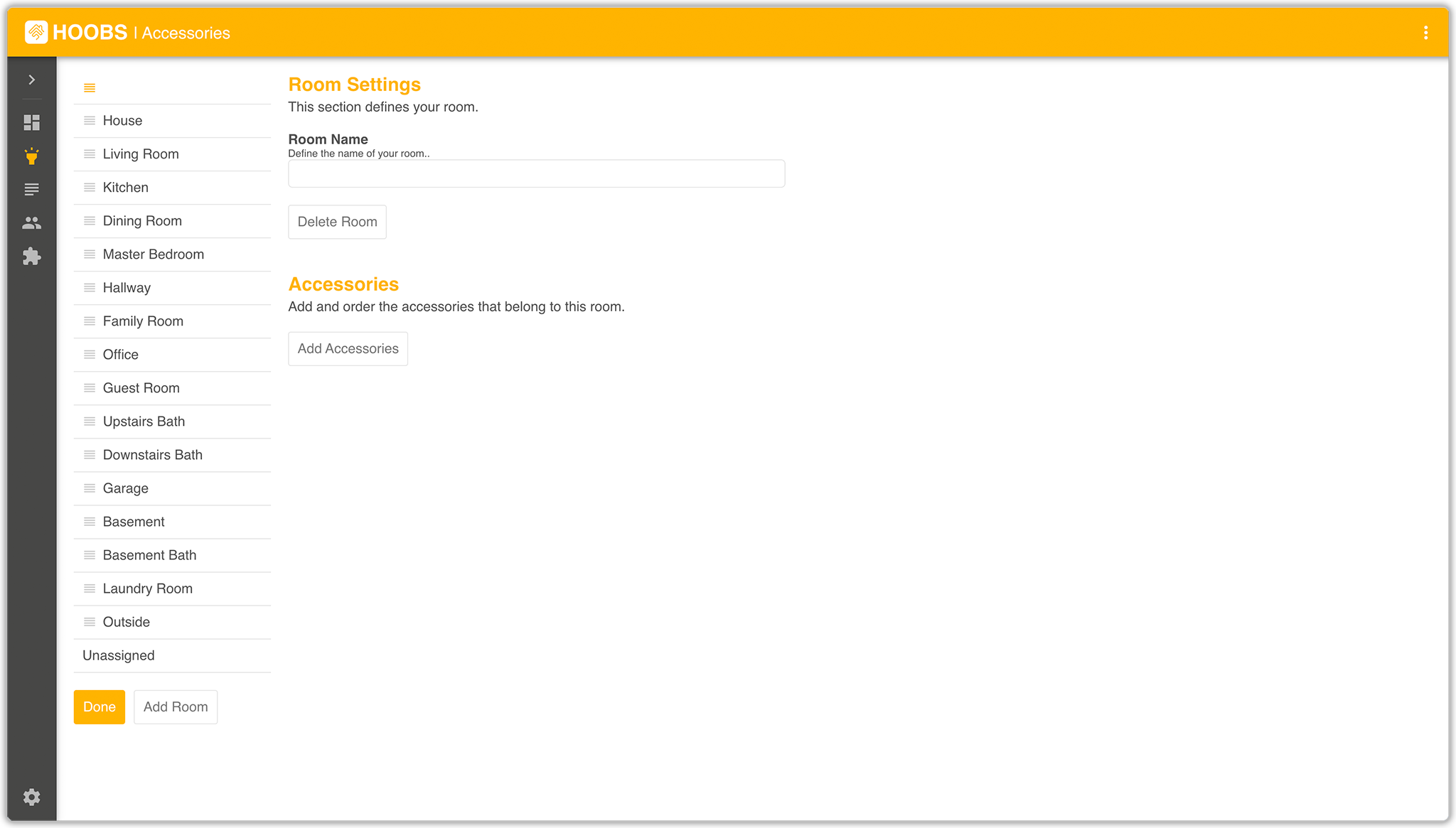Open the Accessories flashlight icon
The image size is (1456, 828).
(31, 156)
